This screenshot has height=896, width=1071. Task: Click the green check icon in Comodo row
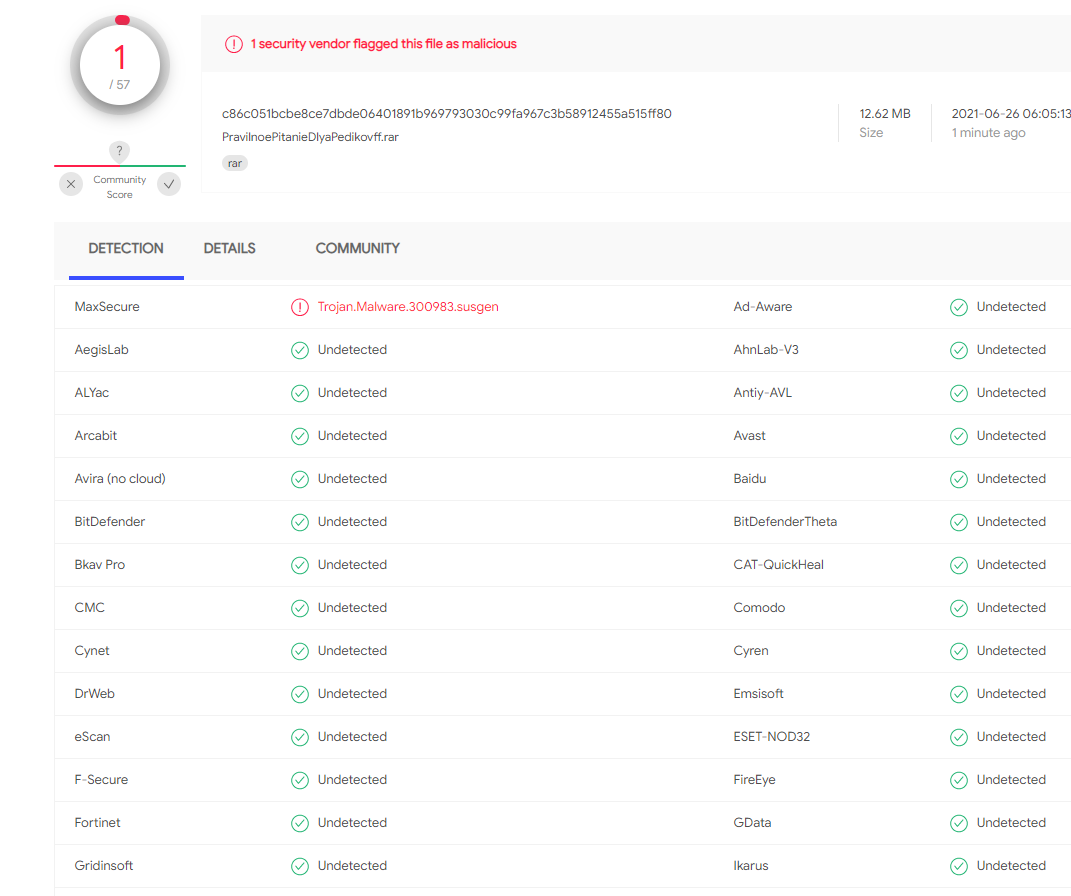click(959, 608)
